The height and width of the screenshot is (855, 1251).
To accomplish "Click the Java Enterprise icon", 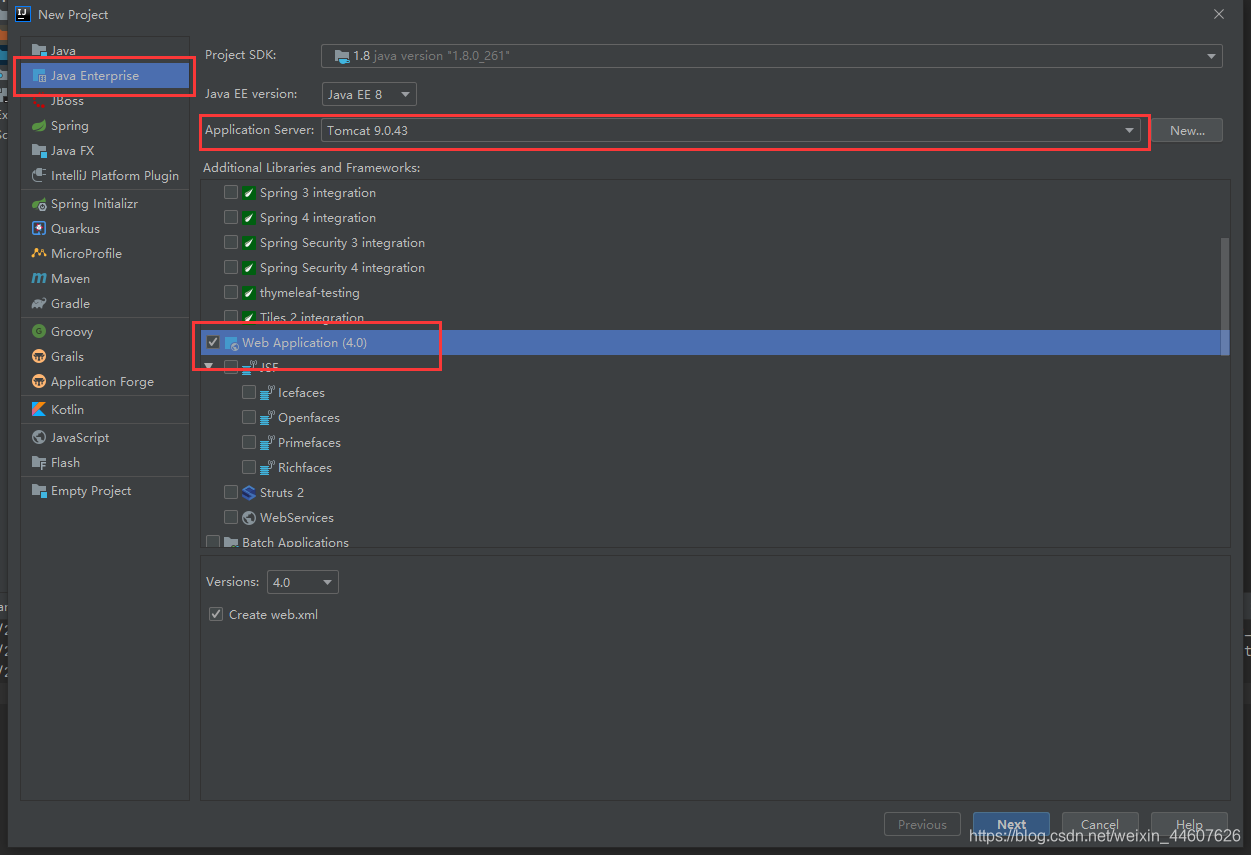I will point(39,76).
